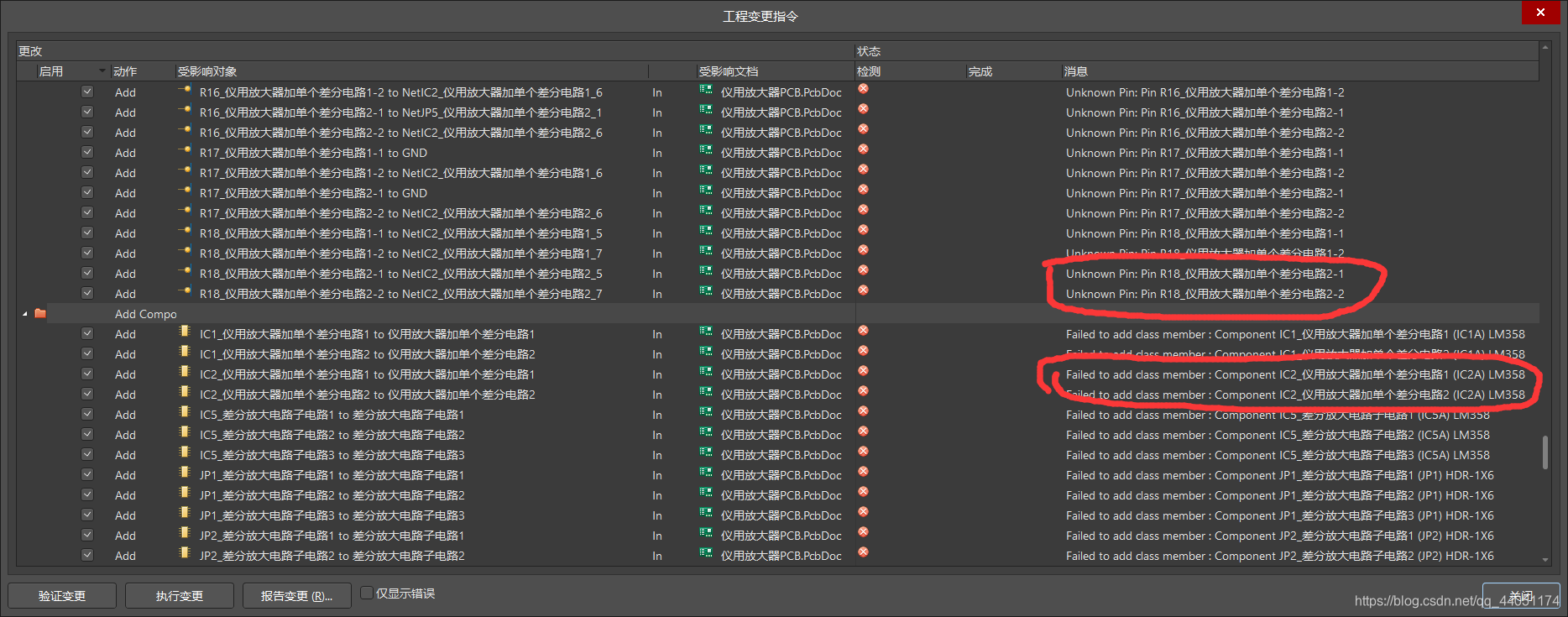Click the 报告变更 (R)... button
Image resolution: width=1568 pixels, height=617 pixels.
[296, 595]
